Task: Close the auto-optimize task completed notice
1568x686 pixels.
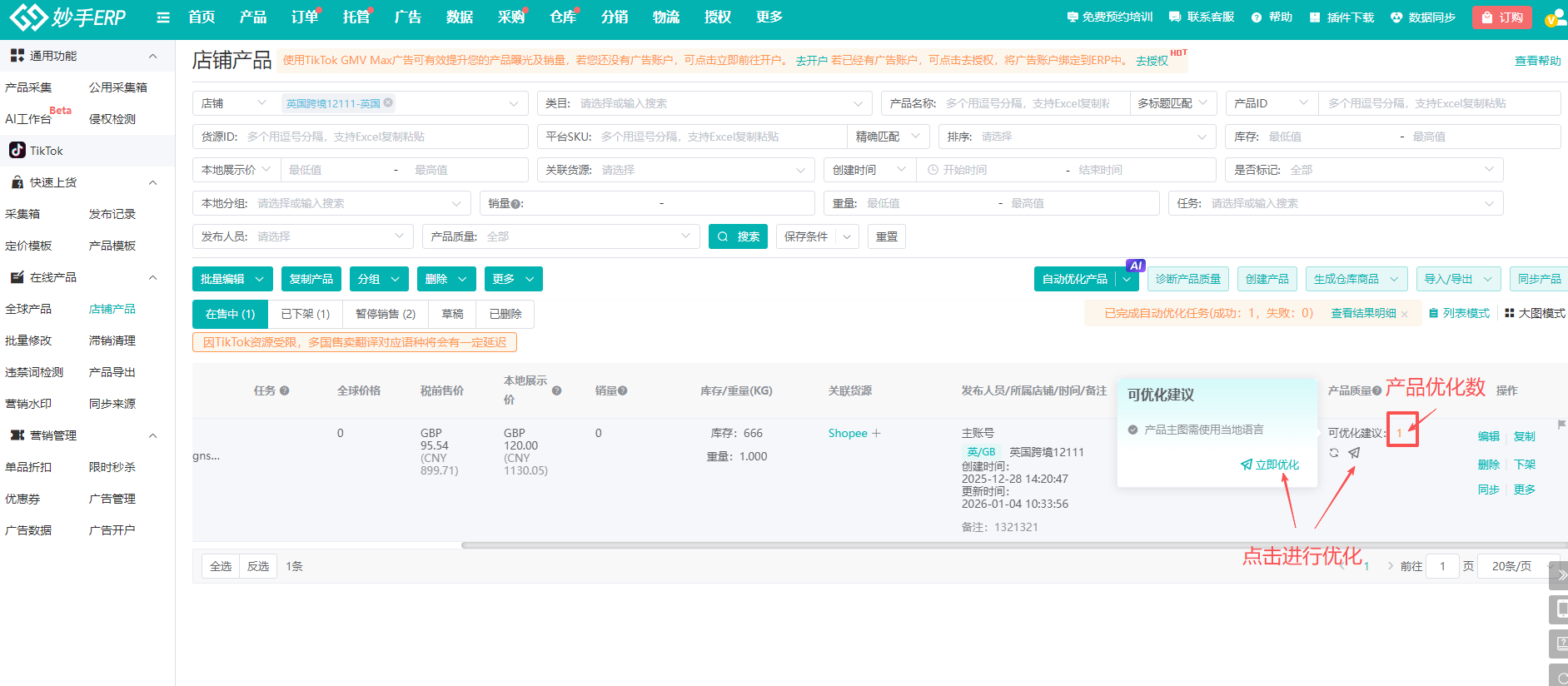Action: (x=1405, y=314)
